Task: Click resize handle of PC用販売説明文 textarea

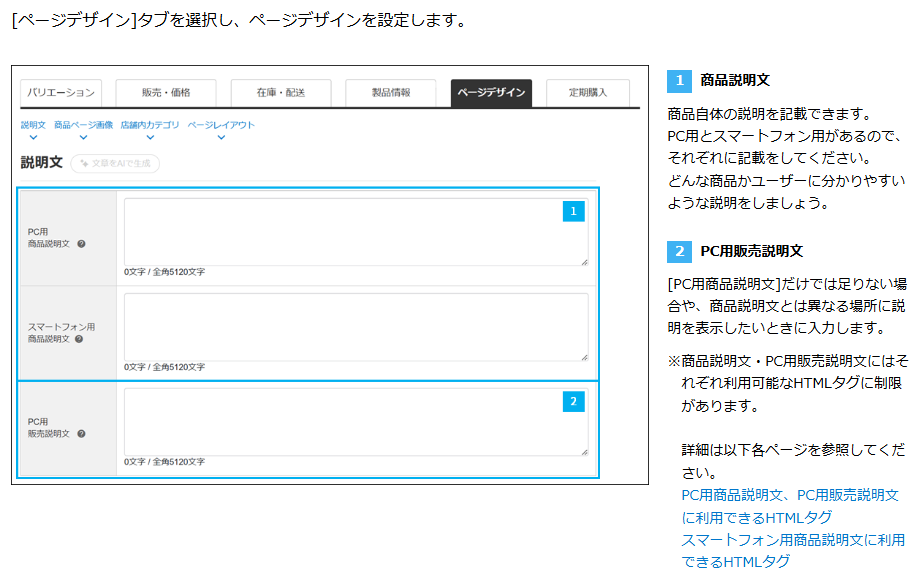Action: [584, 452]
